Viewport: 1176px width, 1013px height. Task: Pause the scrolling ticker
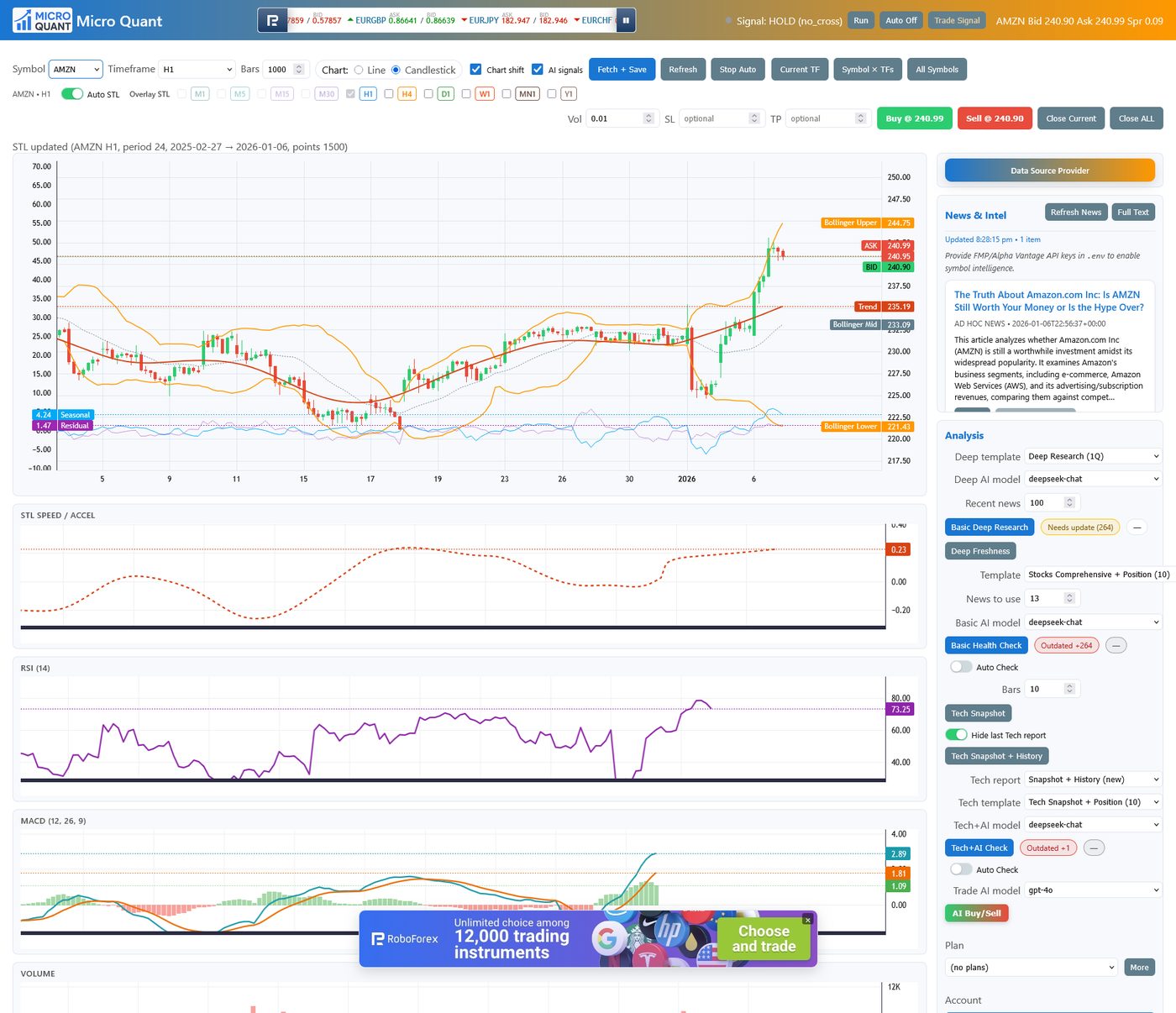pyautogui.click(x=626, y=20)
